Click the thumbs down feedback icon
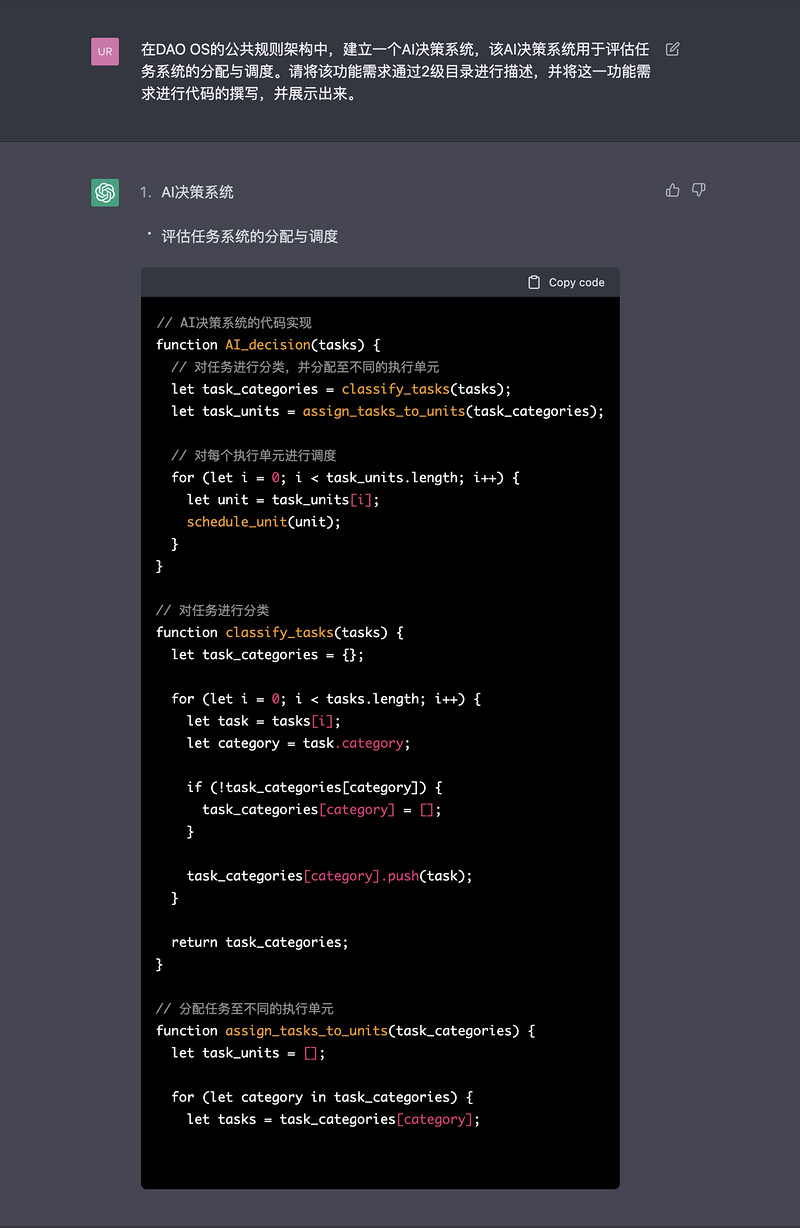The height and width of the screenshot is (1228, 800). click(x=699, y=190)
